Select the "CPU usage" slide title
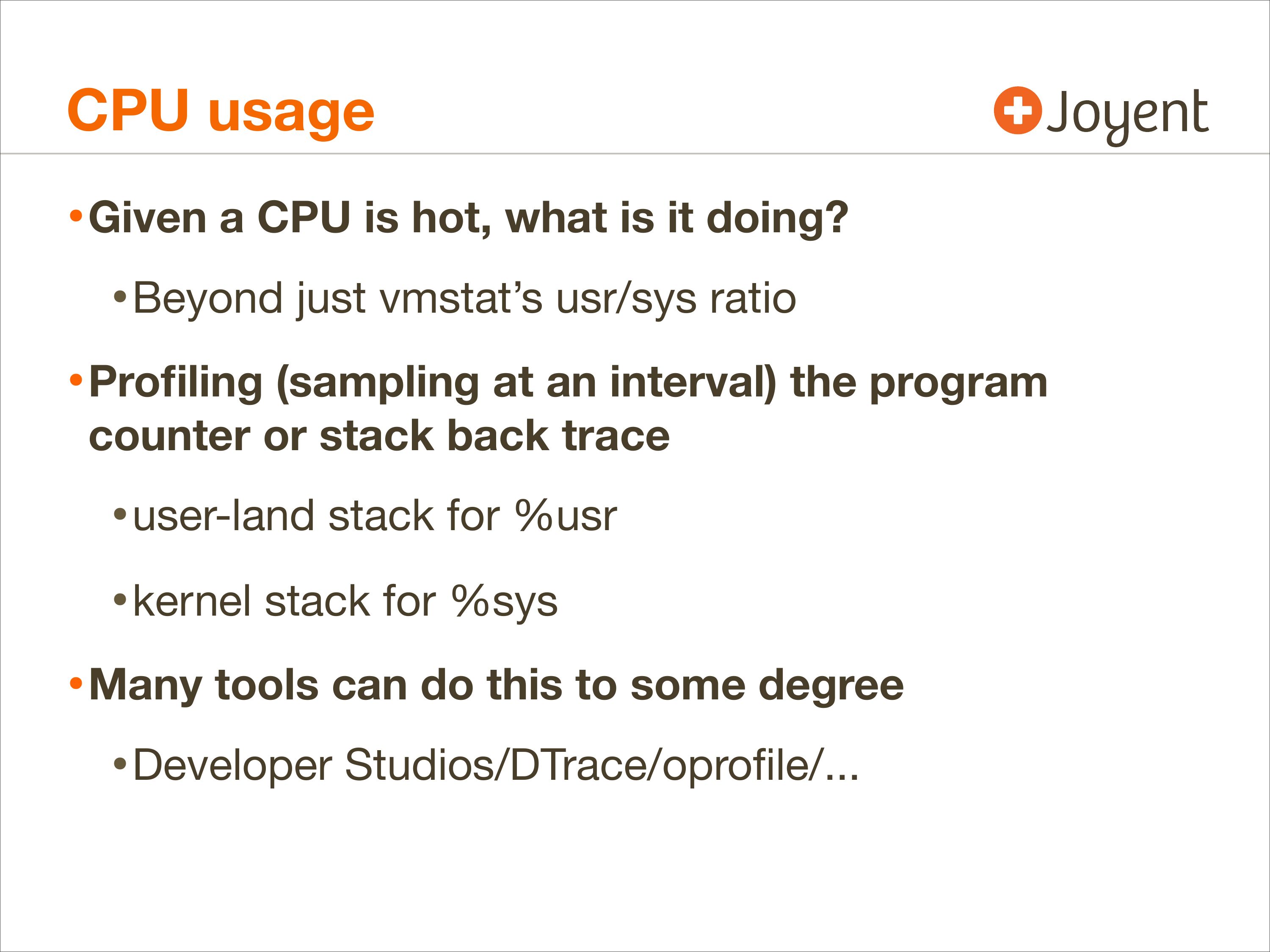 (221, 110)
